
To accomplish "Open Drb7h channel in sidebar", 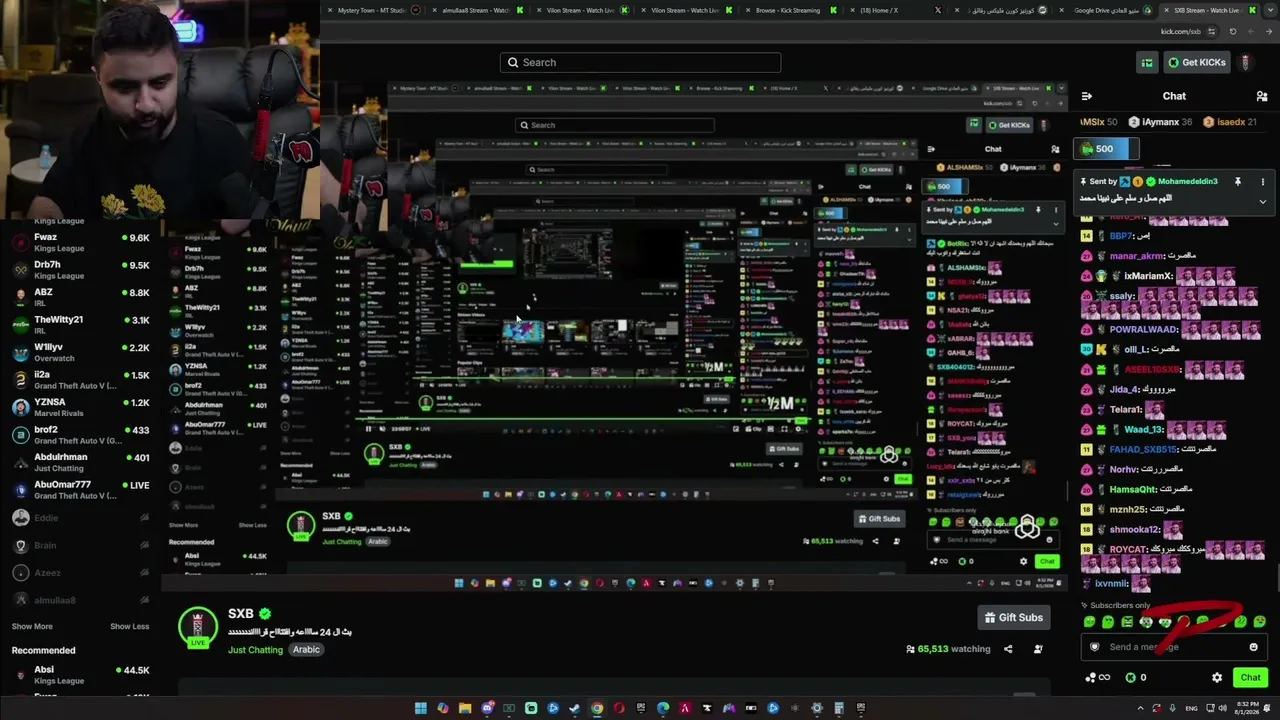I will (80, 270).
